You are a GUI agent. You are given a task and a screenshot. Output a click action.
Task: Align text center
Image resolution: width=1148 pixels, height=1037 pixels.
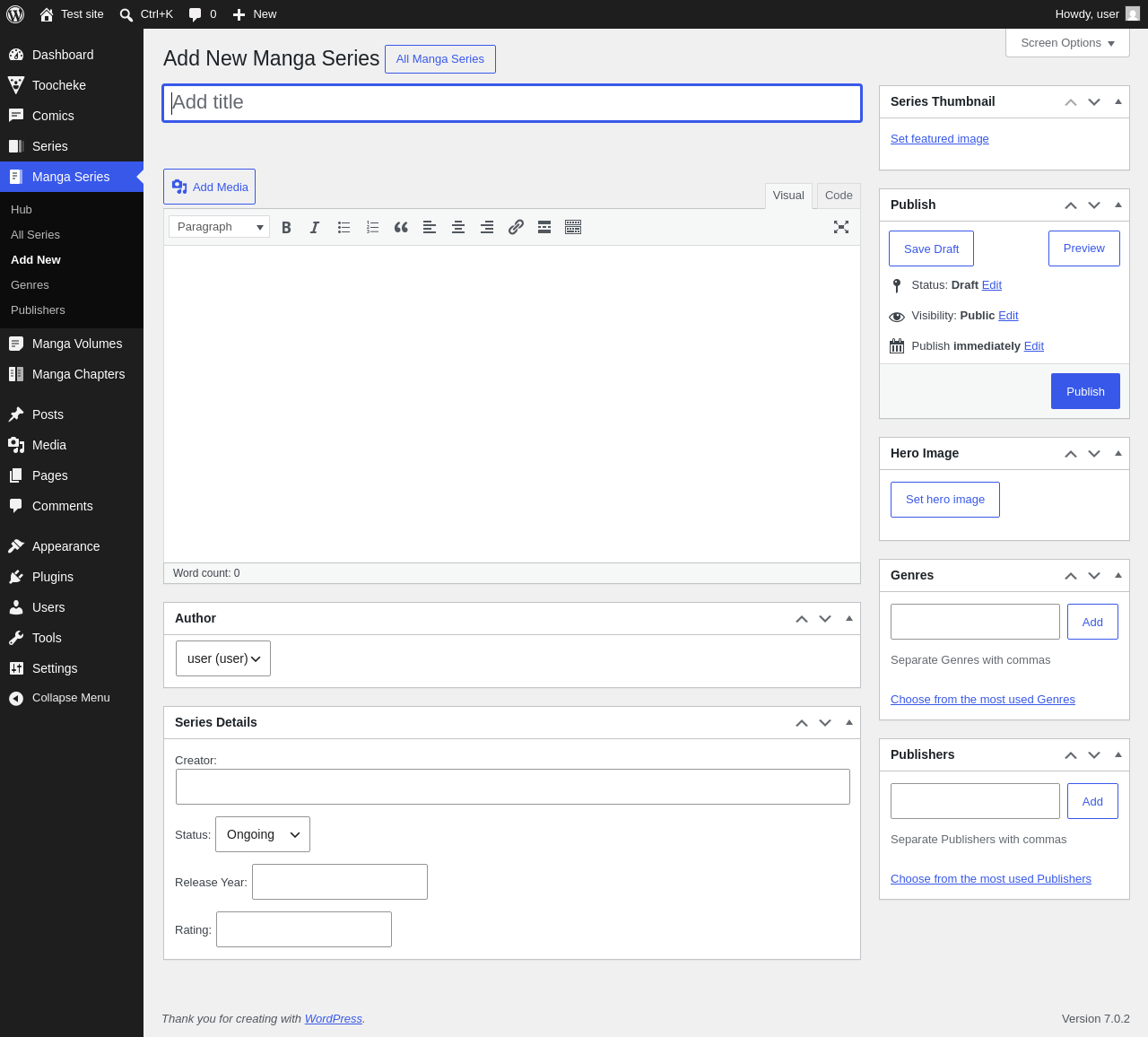coord(458,227)
